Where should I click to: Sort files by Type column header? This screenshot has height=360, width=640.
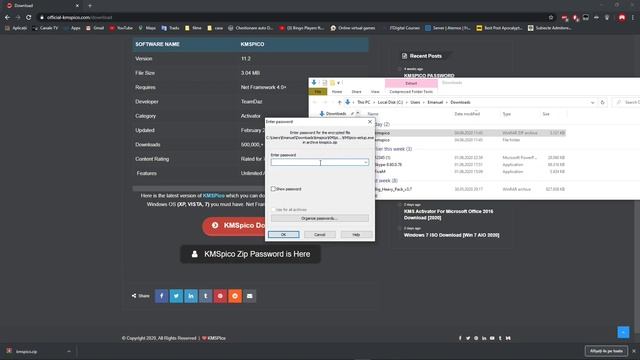(x=507, y=114)
